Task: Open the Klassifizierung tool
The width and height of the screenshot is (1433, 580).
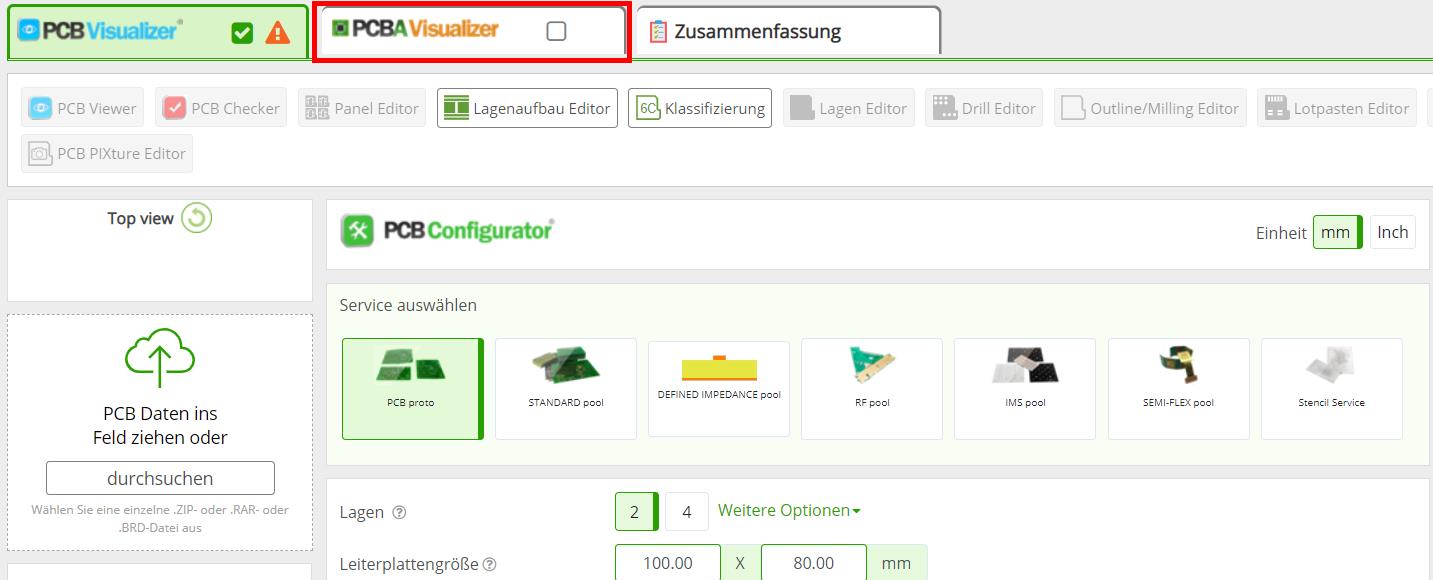Action: [700, 108]
